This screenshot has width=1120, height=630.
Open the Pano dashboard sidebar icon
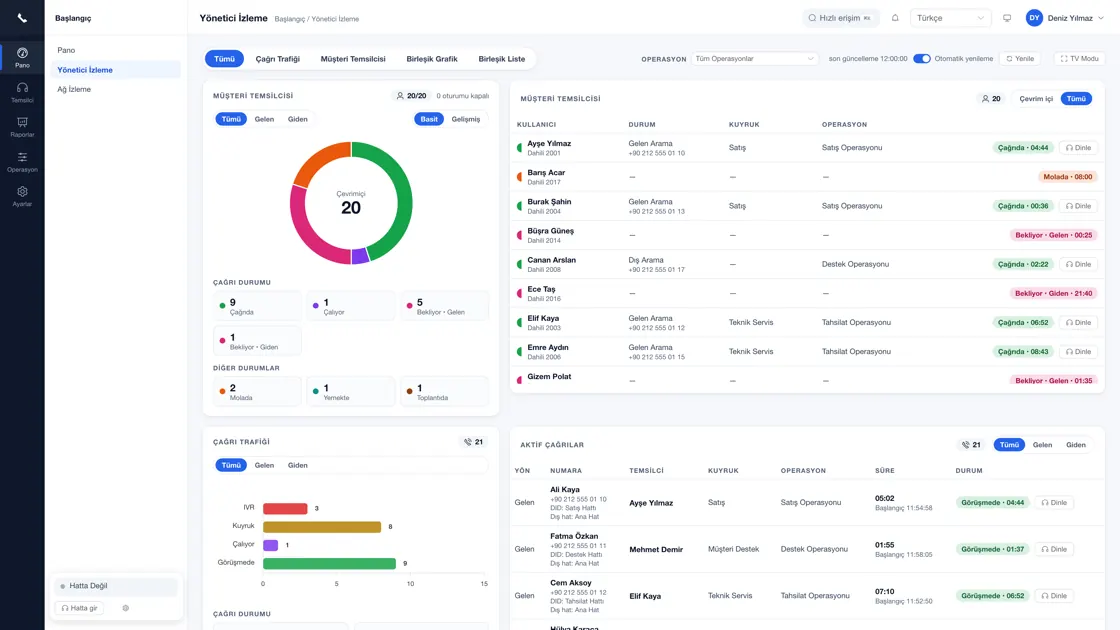[x=22, y=57]
